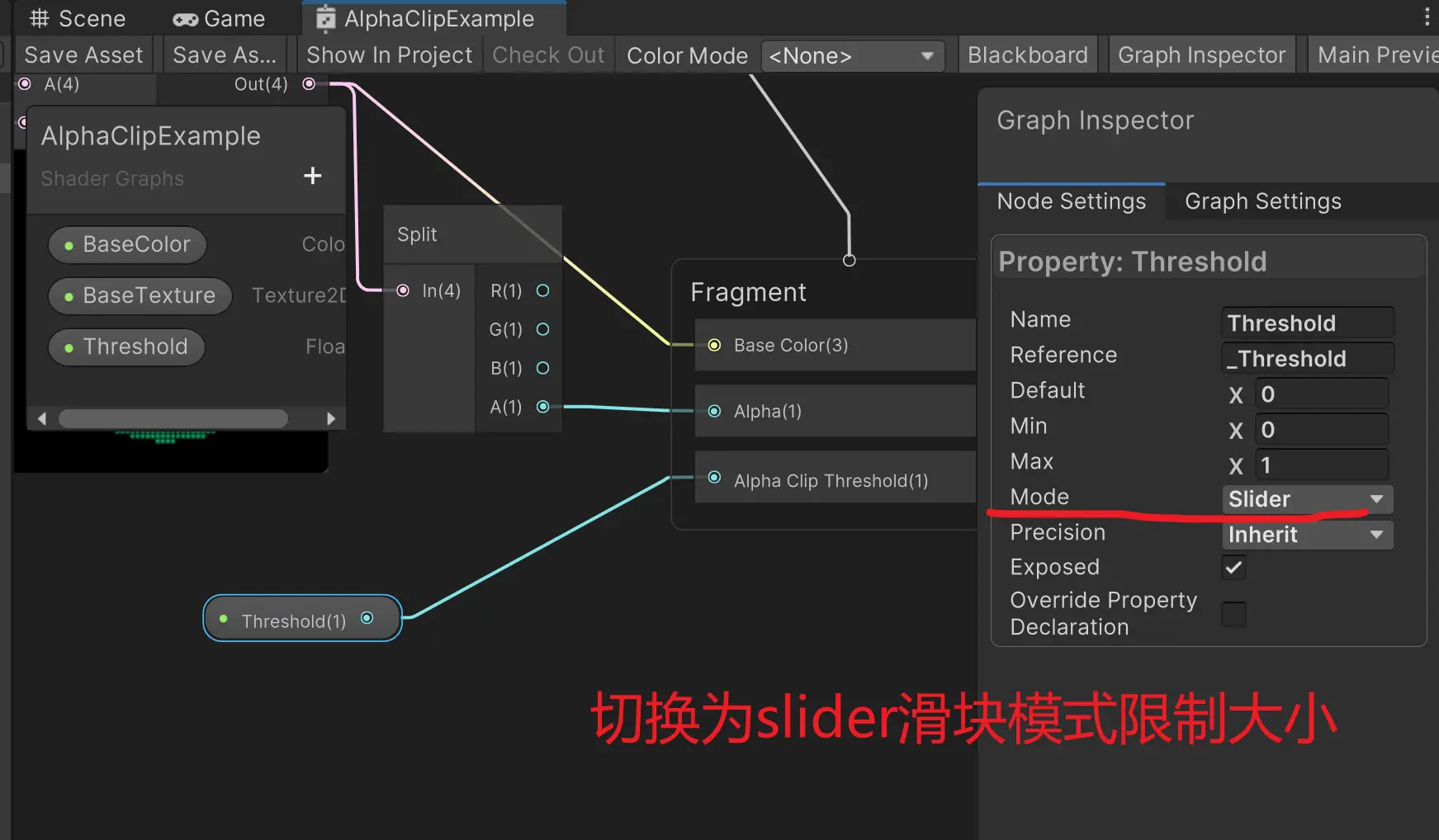Click the Split node In(4) input port
Screen dimensions: 1439x840
(x=403, y=290)
